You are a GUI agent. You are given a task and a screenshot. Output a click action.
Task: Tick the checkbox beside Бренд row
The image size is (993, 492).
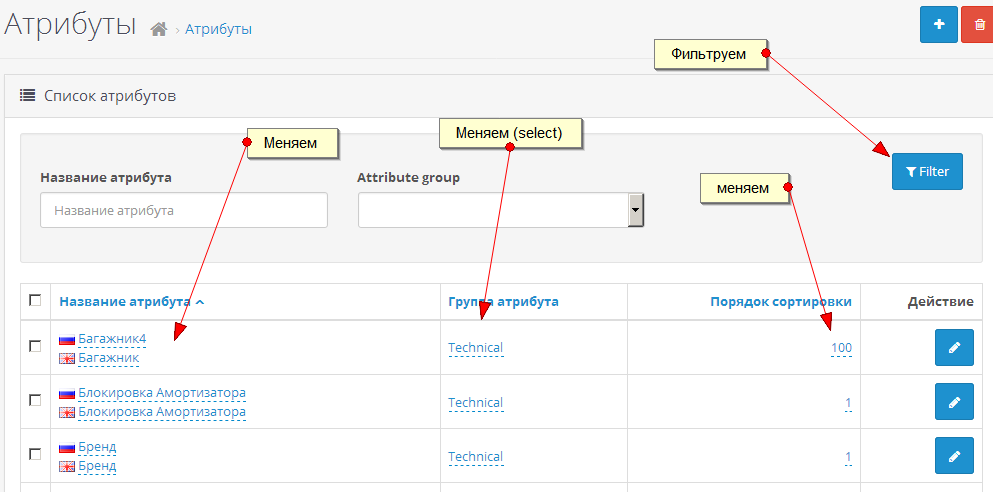35,455
